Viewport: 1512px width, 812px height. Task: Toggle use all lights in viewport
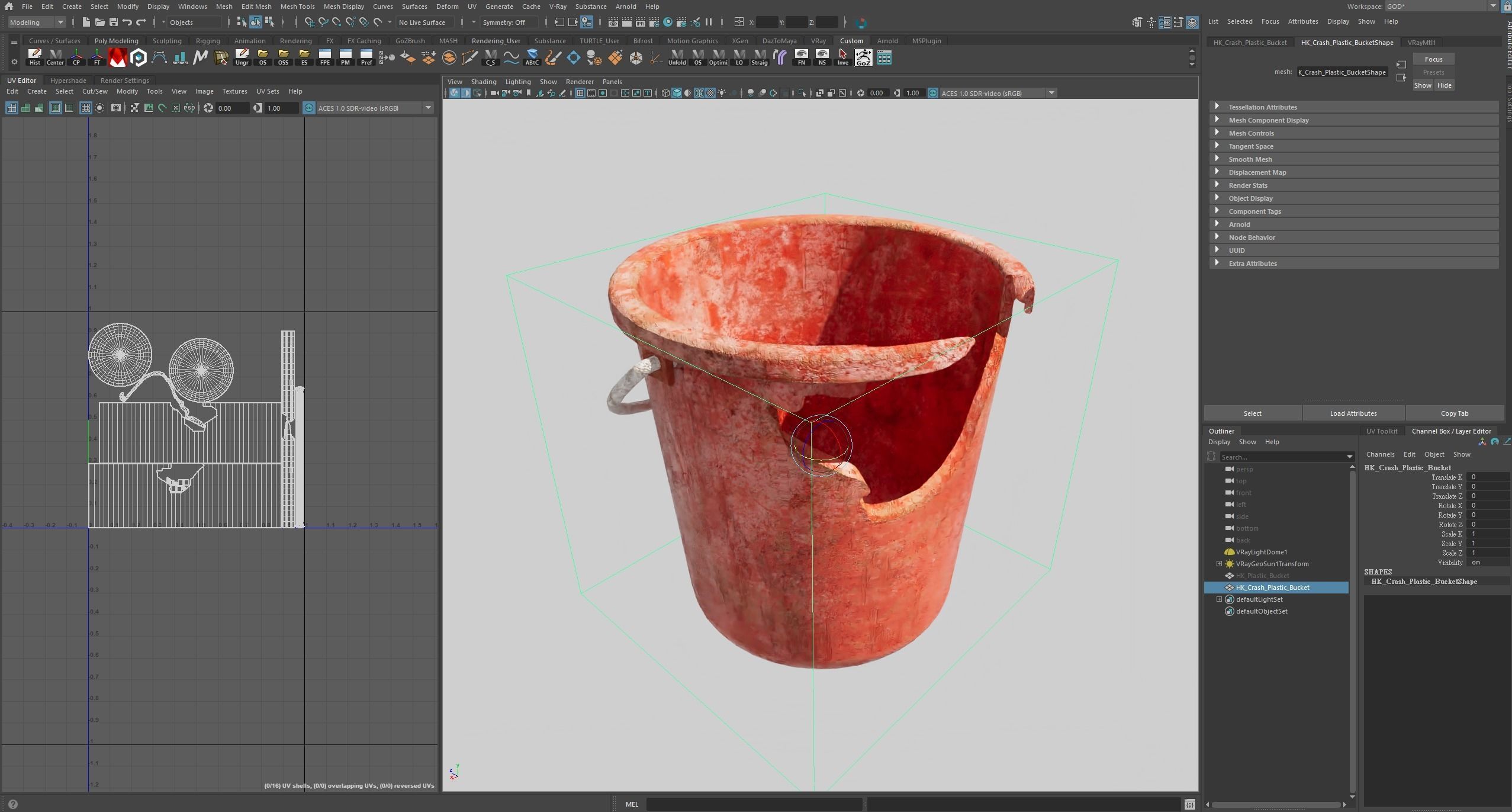pyautogui.click(x=722, y=93)
